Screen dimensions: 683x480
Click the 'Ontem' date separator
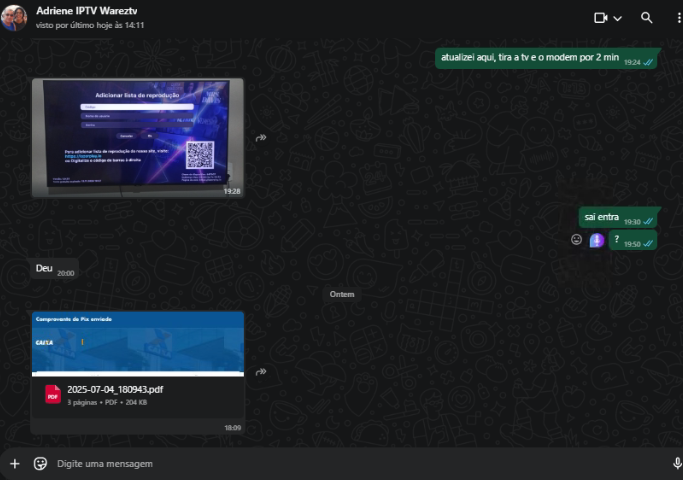tap(342, 294)
